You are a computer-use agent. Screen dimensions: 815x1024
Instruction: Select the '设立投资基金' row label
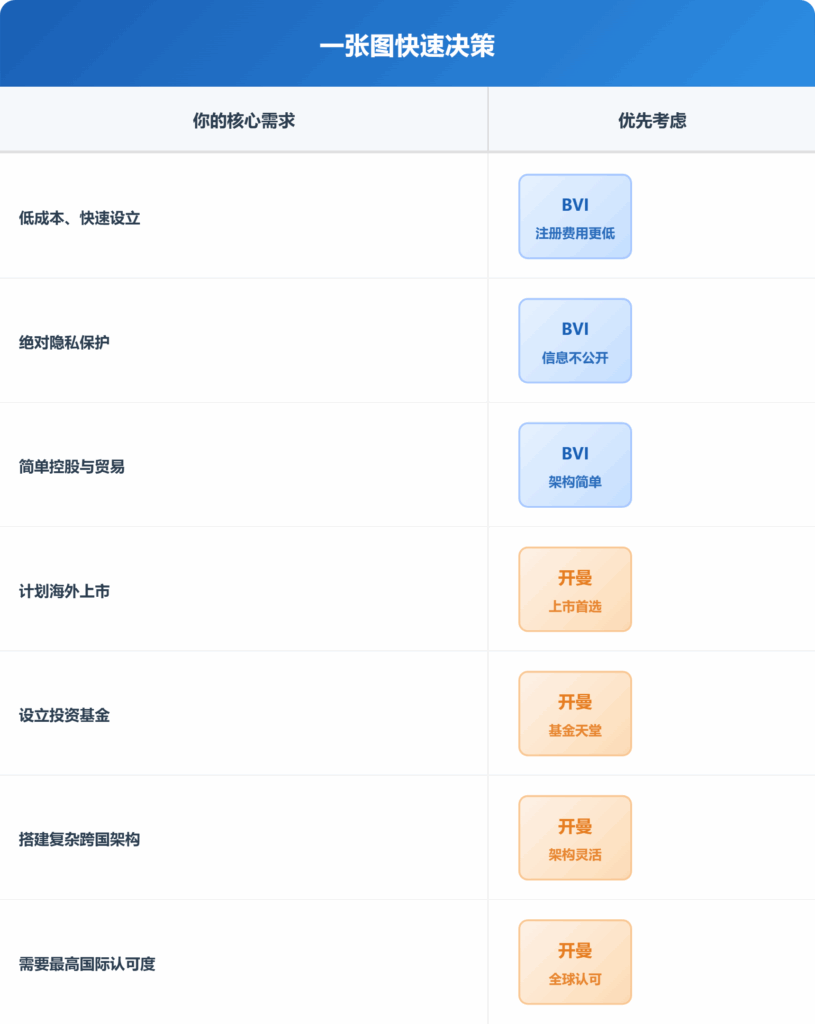65,715
